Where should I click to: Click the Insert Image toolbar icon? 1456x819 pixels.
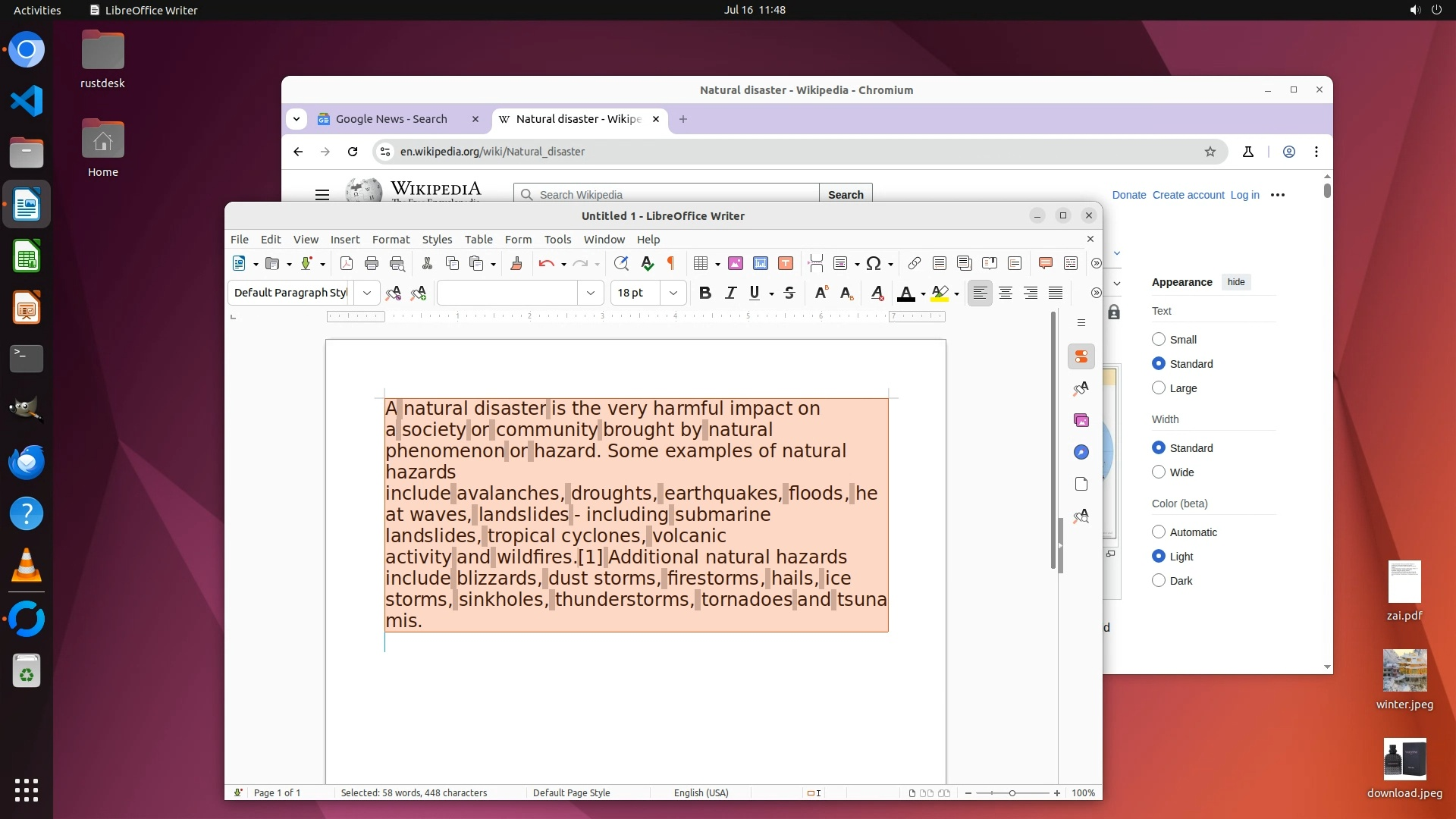(735, 263)
